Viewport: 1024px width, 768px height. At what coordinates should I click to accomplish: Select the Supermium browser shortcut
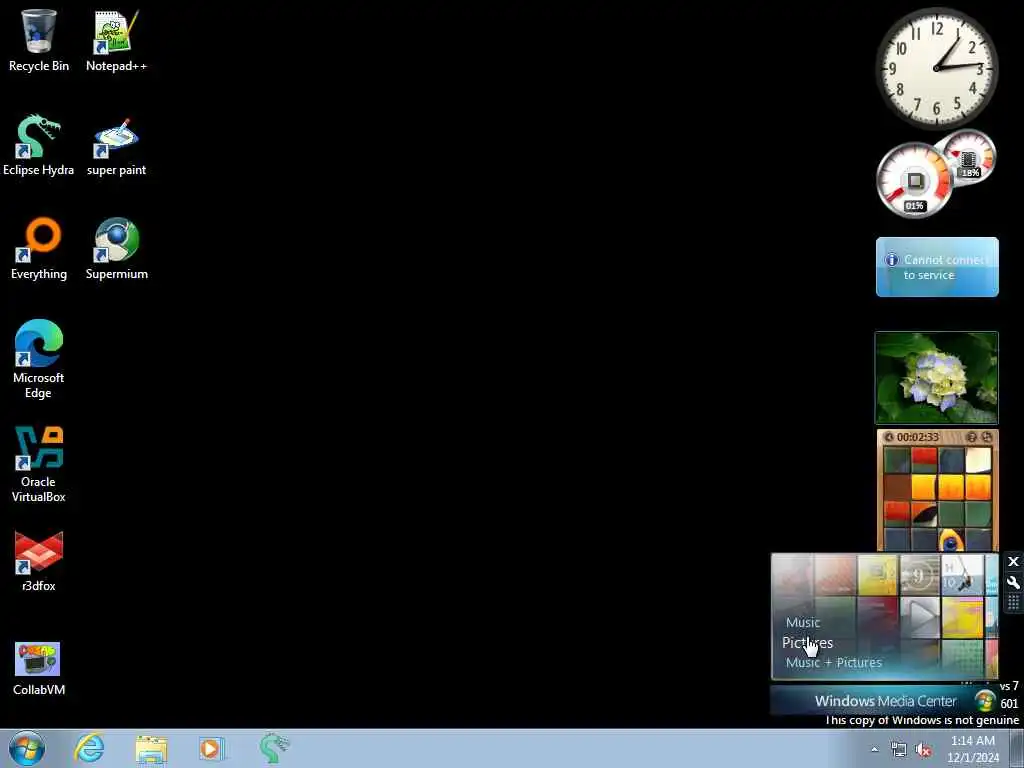click(x=116, y=249)
